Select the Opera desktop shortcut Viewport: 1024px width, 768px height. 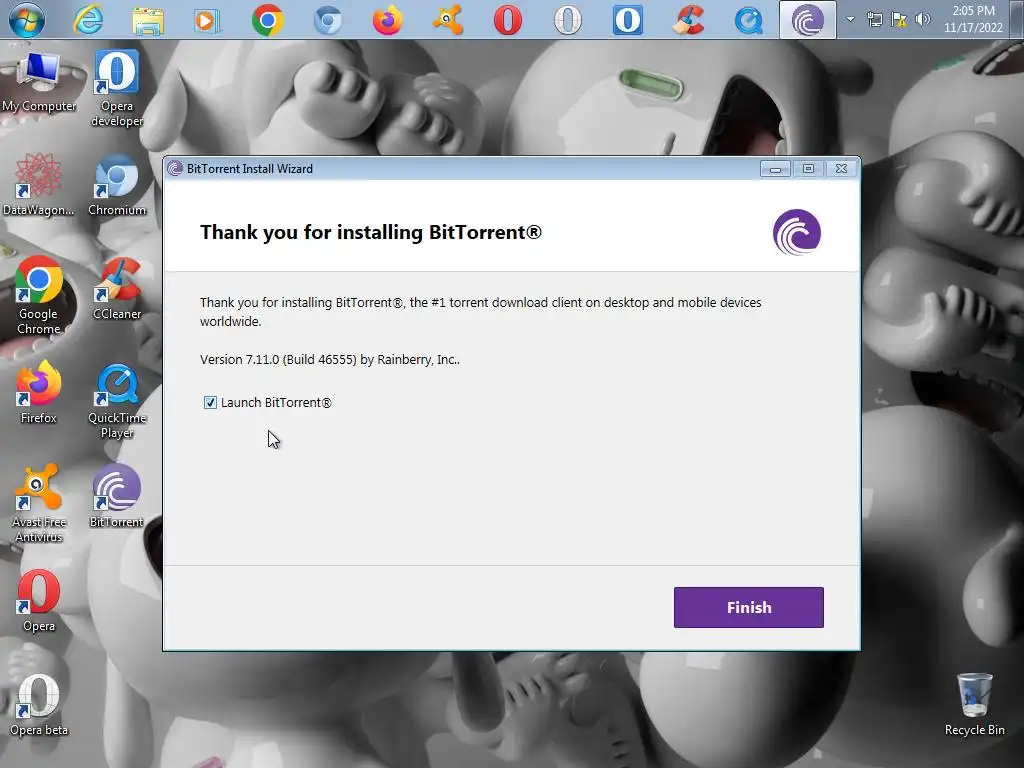(x=39, y=601)
